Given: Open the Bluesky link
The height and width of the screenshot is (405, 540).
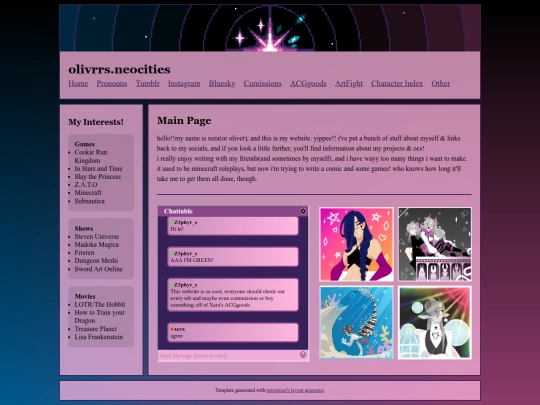Looking at the screenshot, I should (222, 83).
